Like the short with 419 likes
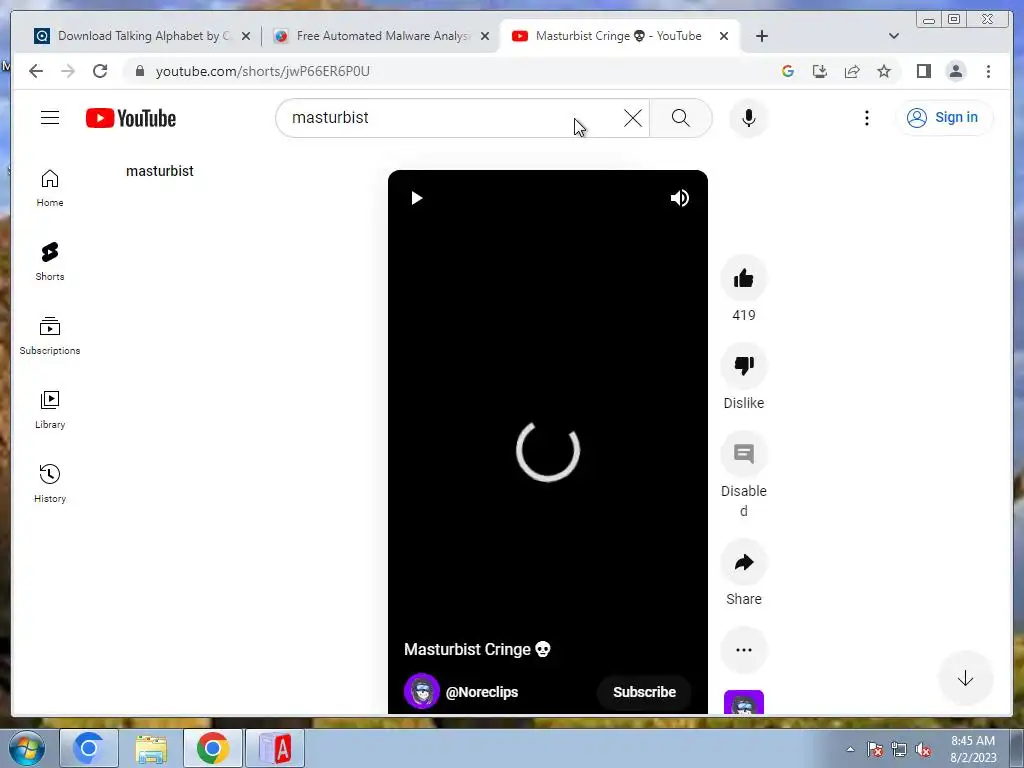1024x768 pixels. [x=743, y=279]
